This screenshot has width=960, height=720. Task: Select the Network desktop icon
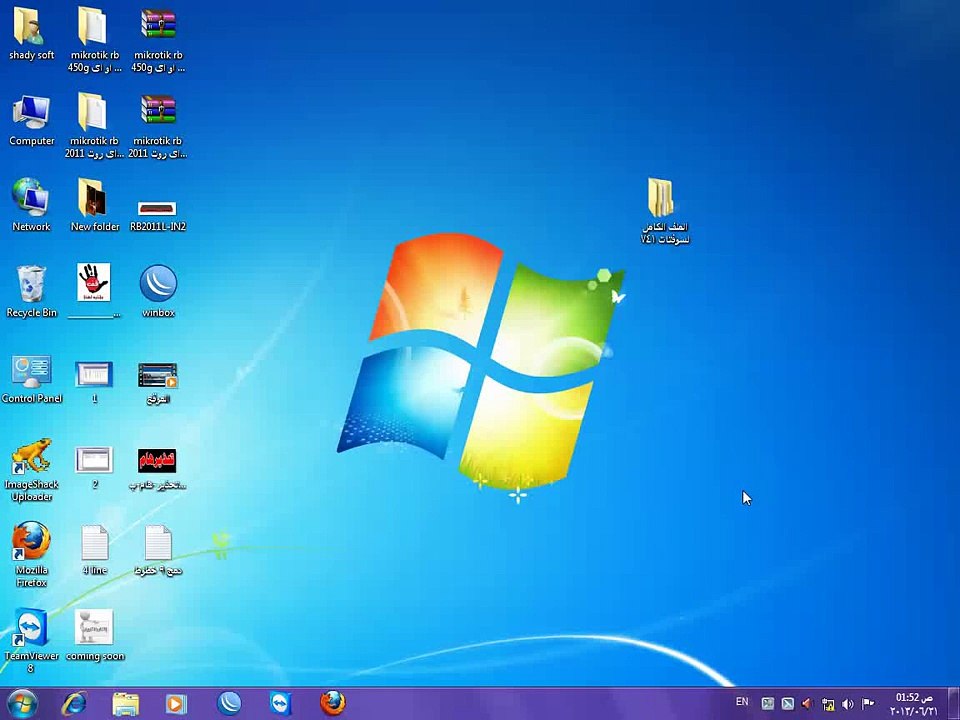(31, 197)
